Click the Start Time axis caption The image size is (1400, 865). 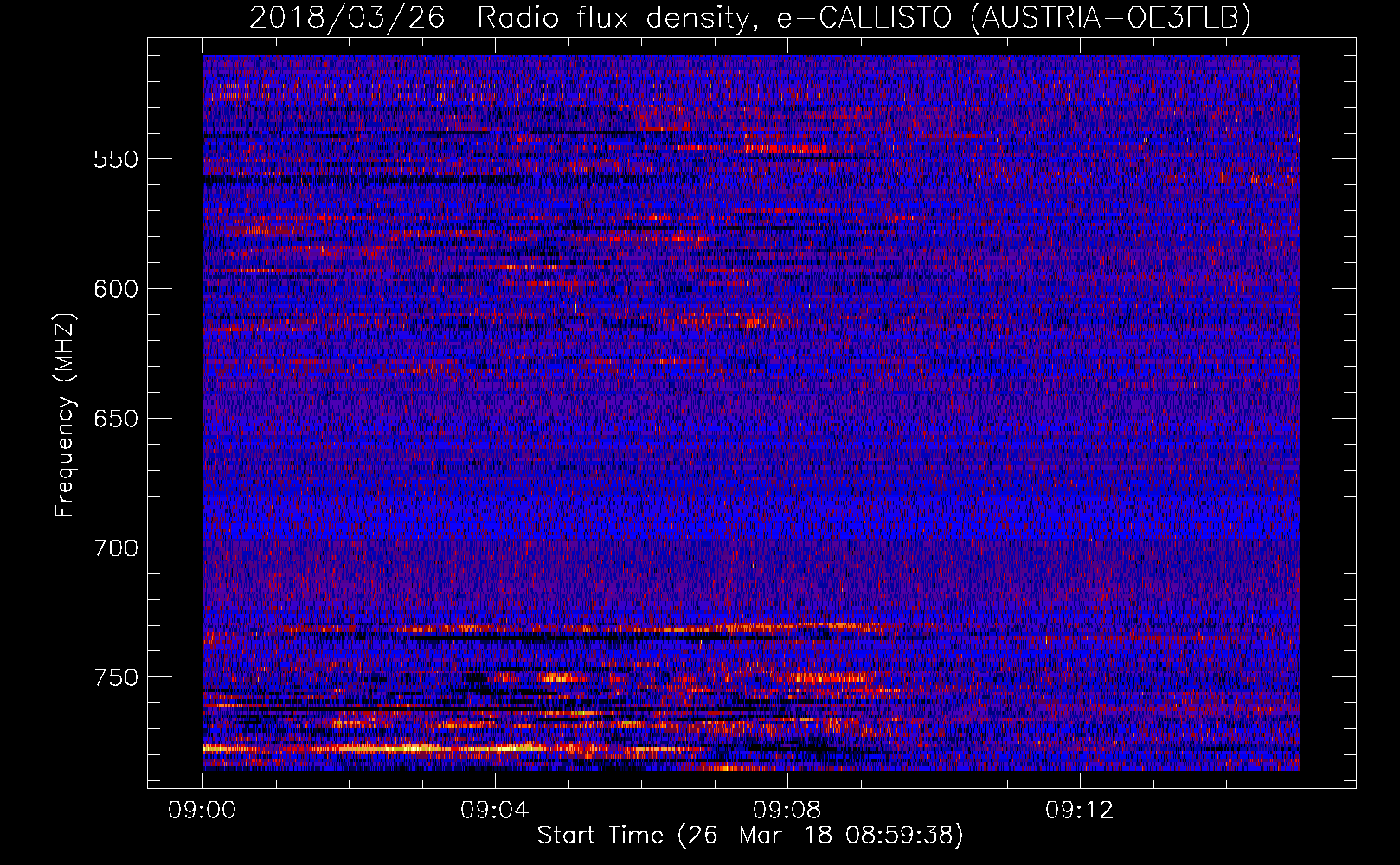750,836
